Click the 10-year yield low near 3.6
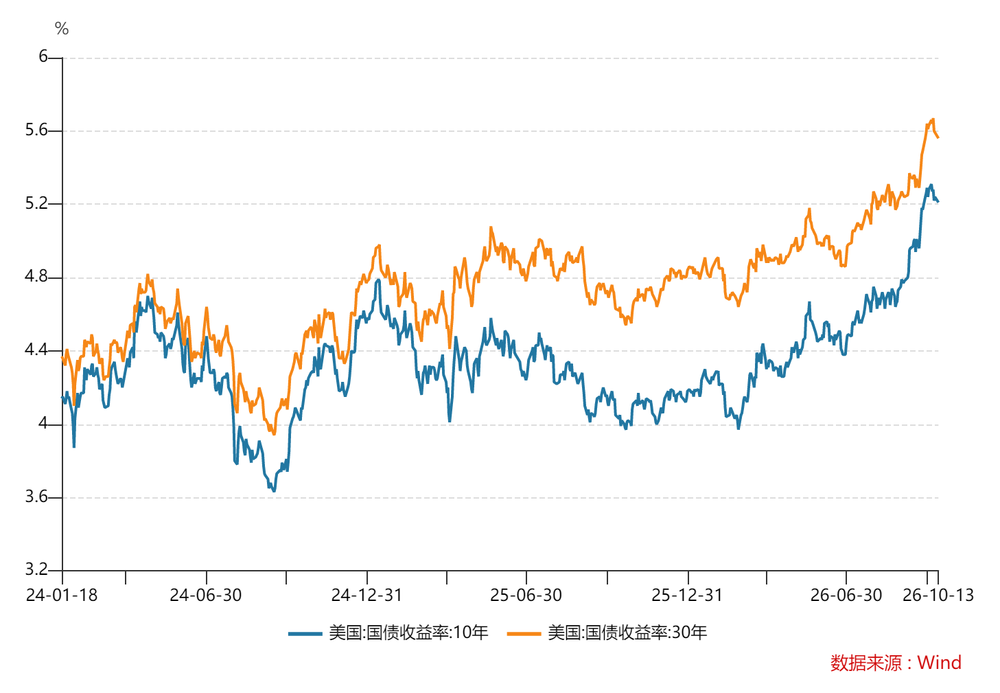Screen dimensions: 1000x693 tap(274, 490)
